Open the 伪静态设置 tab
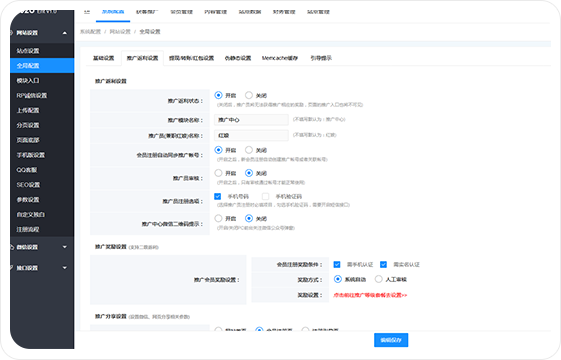 coord(238,58)
